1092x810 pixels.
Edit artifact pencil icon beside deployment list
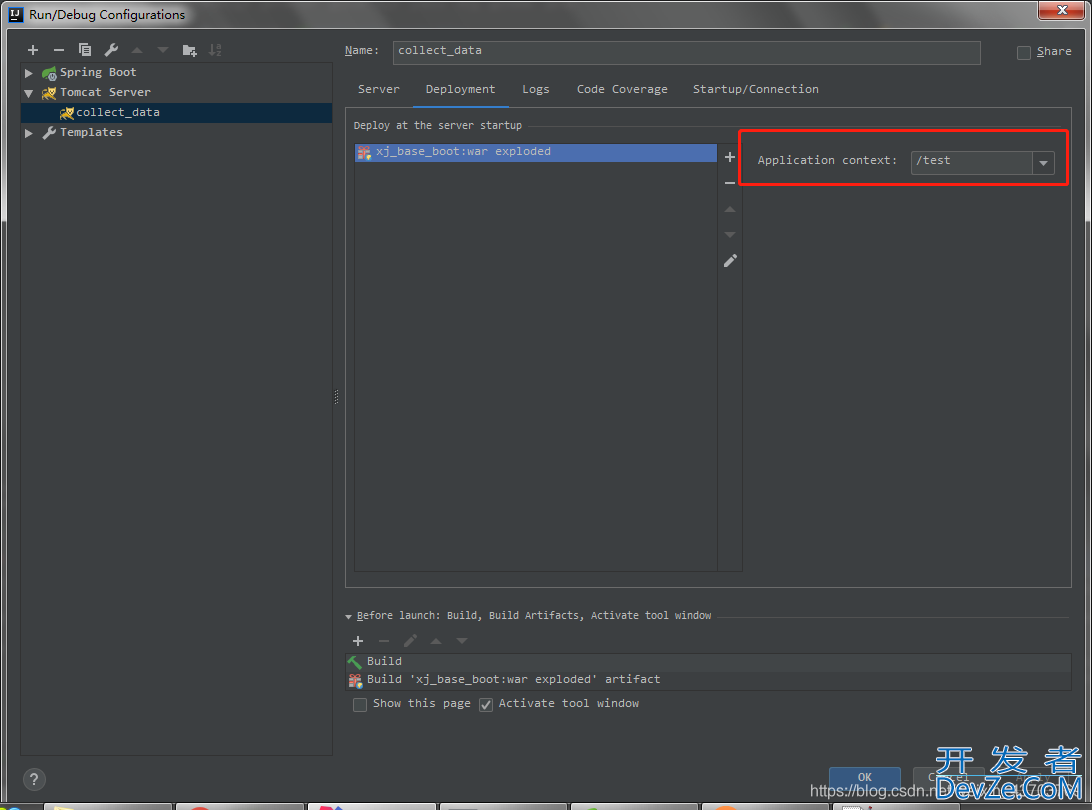click(x=730, y=261)
